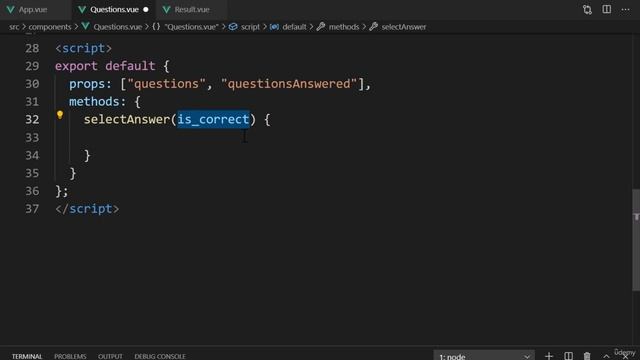This screenshot has height=360, width=640.
Task: Split the editor to the right
Action: coord(607,9)
